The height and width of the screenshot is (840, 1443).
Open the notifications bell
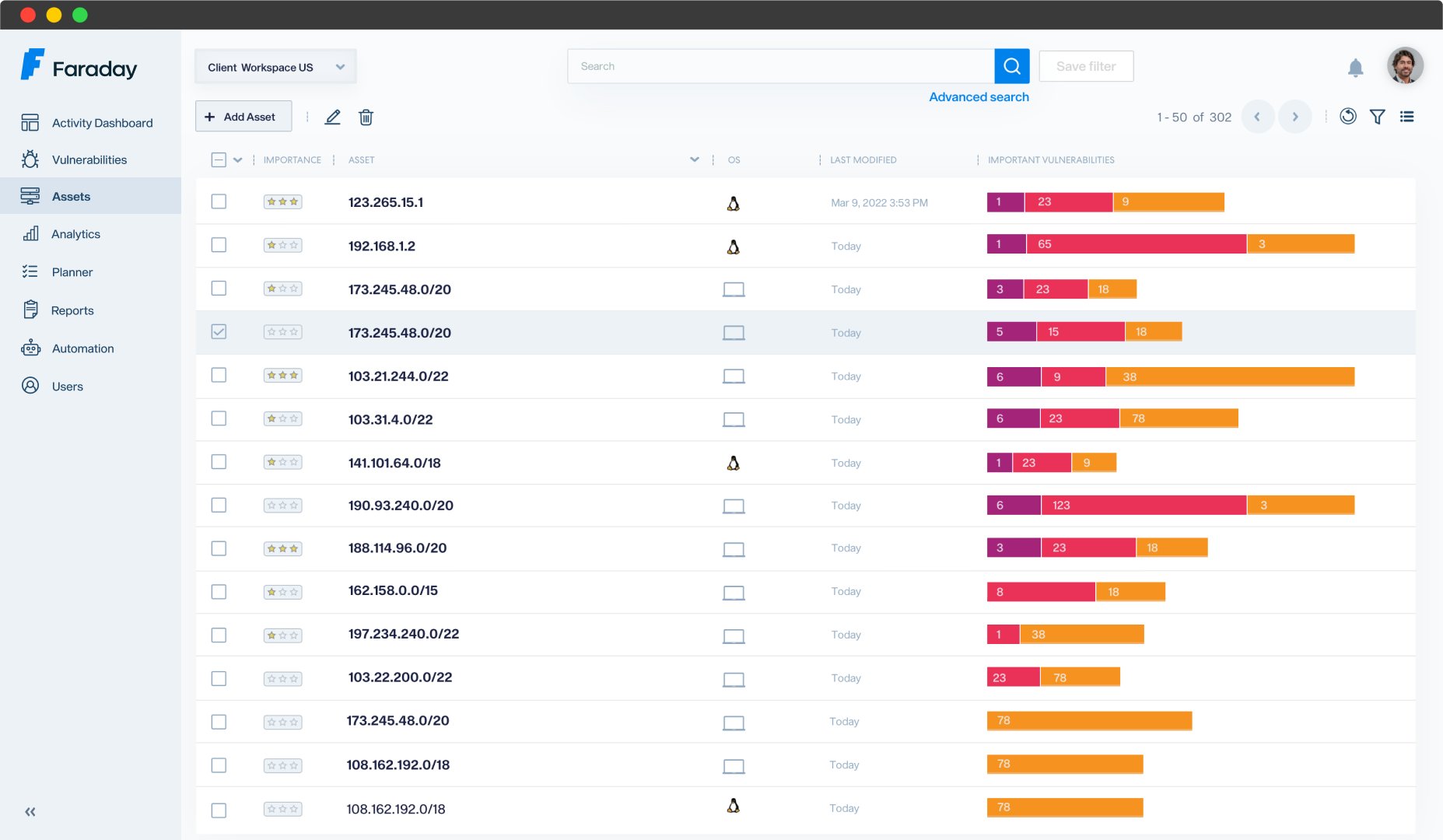[x=1355, y=68]
